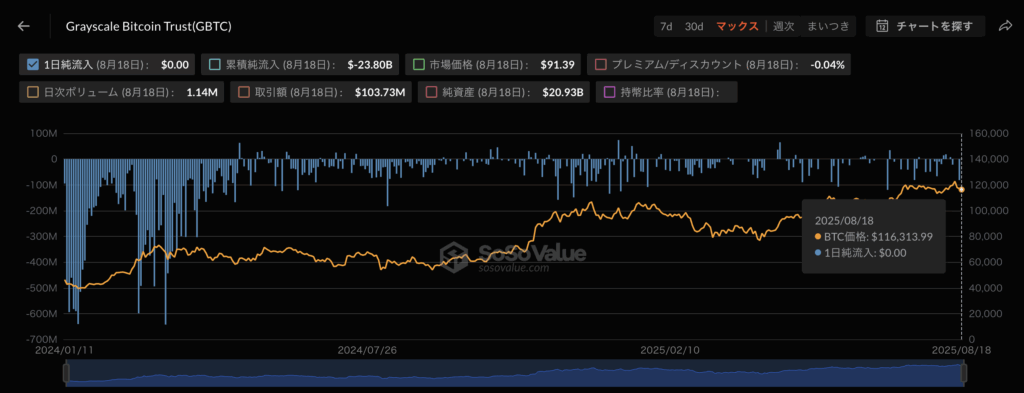
Task: Click the 2024/07/26 x-axis label
Action: click(367, 349)
